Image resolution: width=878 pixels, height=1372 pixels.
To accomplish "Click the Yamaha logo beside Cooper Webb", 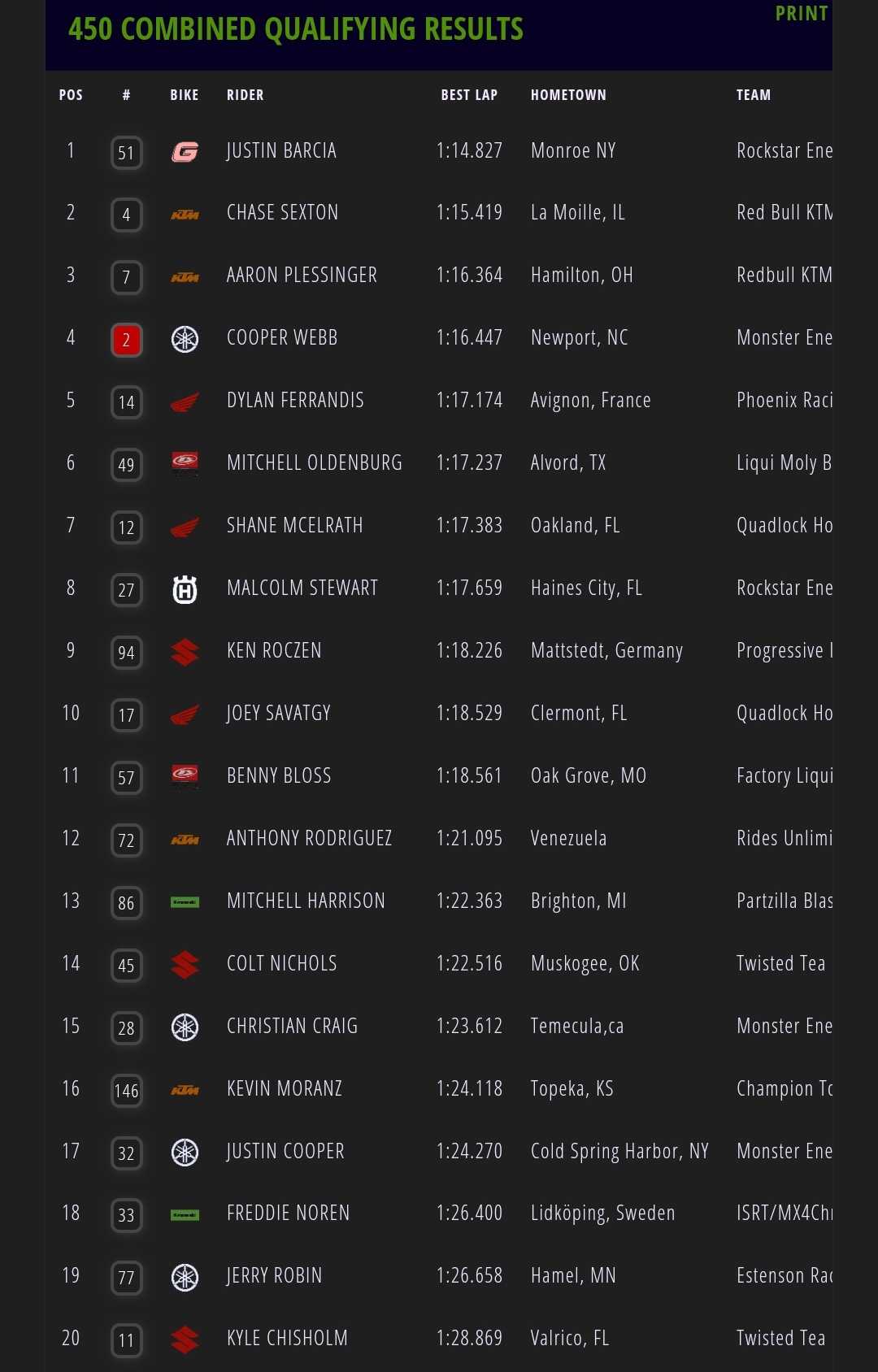I will (x=185, y=339).
